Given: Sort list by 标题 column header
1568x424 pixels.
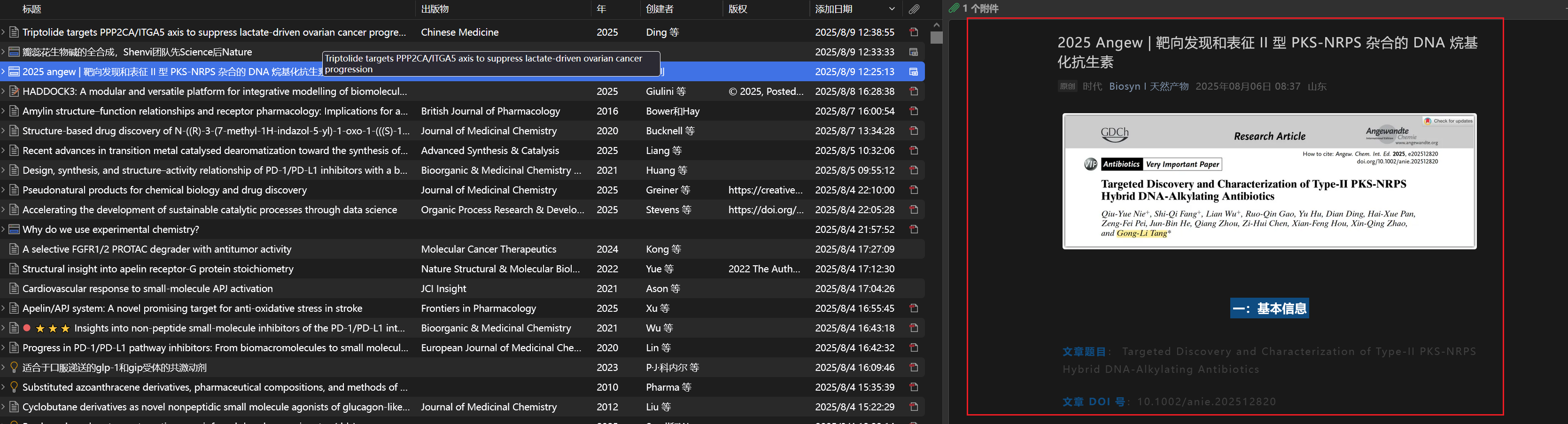Looking at the screenshot, I should point(31,9).
